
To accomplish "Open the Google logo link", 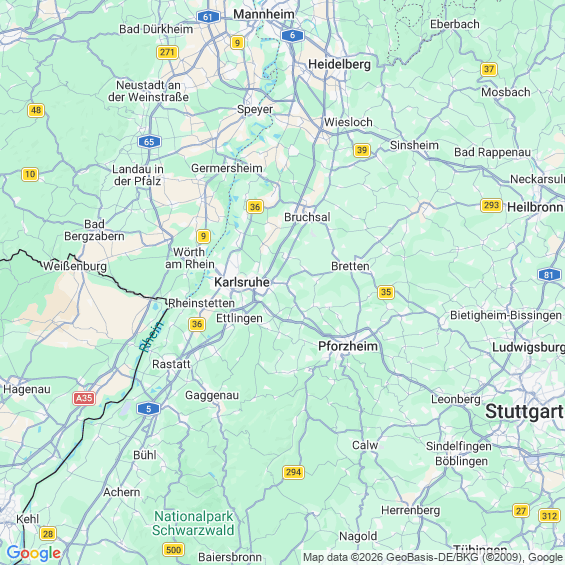I will pos(34,553).
